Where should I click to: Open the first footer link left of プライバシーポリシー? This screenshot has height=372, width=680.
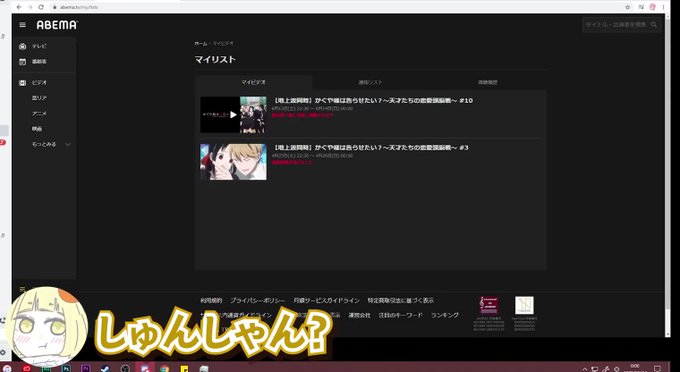[x=211, y=300]
